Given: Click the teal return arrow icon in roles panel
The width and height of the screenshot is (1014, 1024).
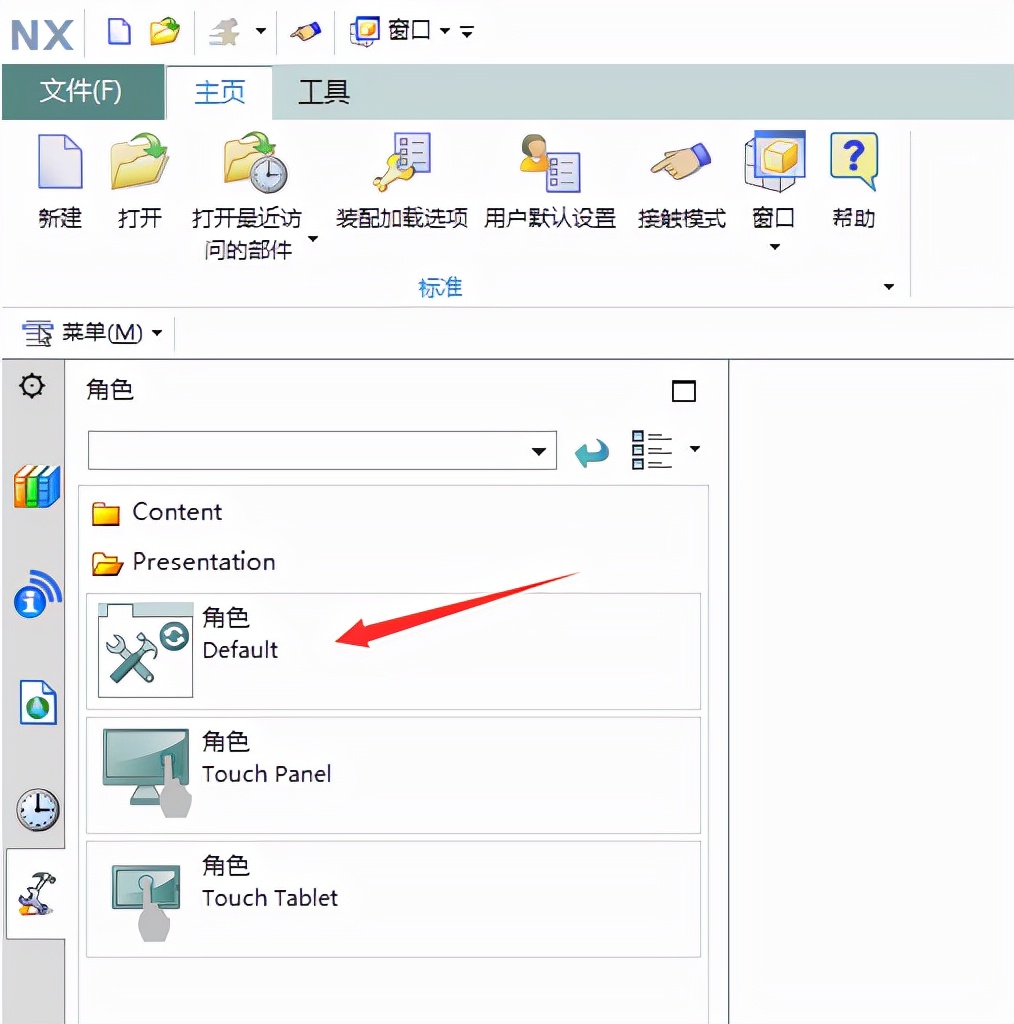Looking at the screenshot, I should 592,452.
